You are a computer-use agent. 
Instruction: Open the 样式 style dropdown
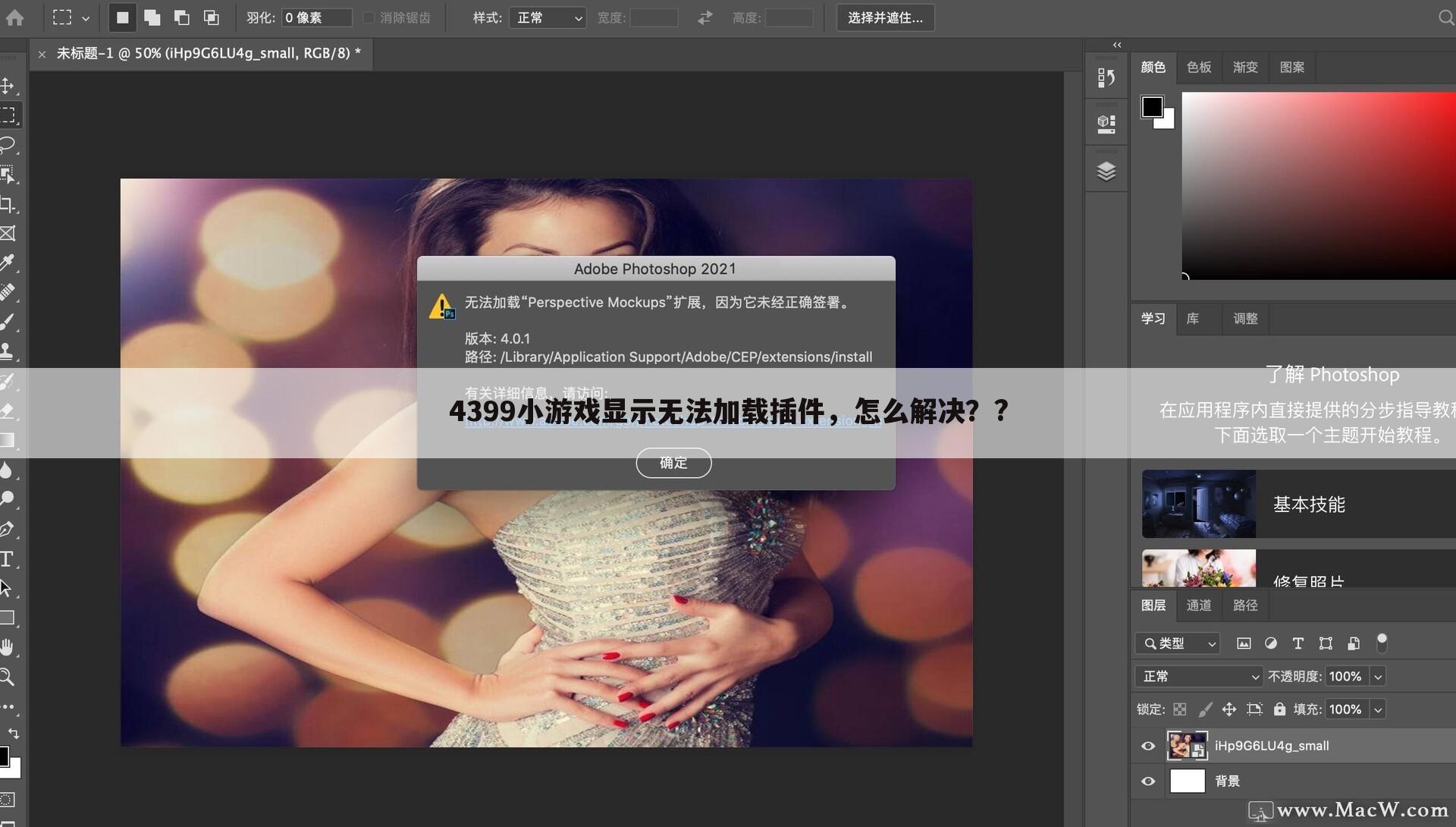click(x=548, y=17)
